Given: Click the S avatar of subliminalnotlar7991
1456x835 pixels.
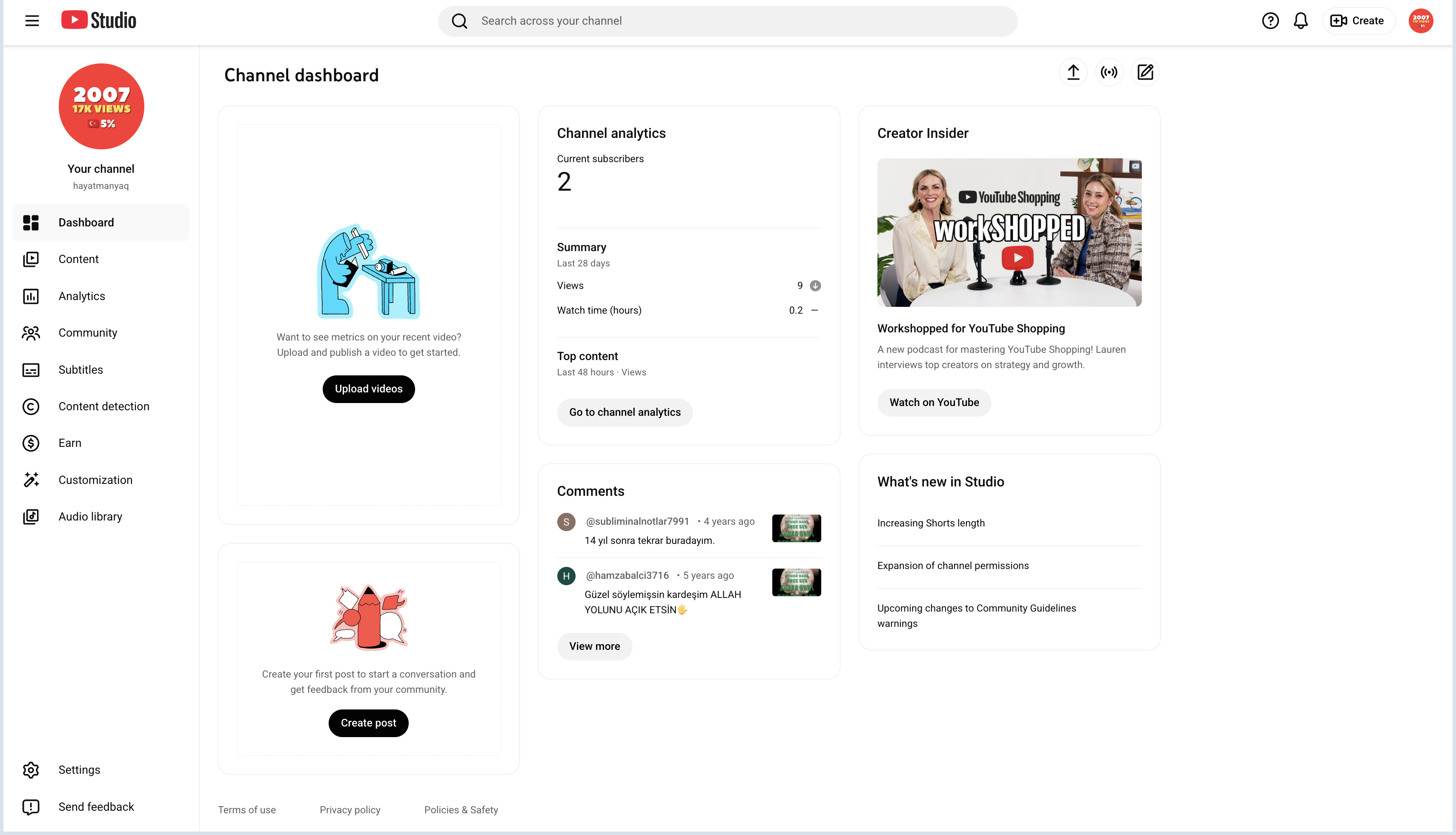Looking at the screenshot, I should [566, 522].
